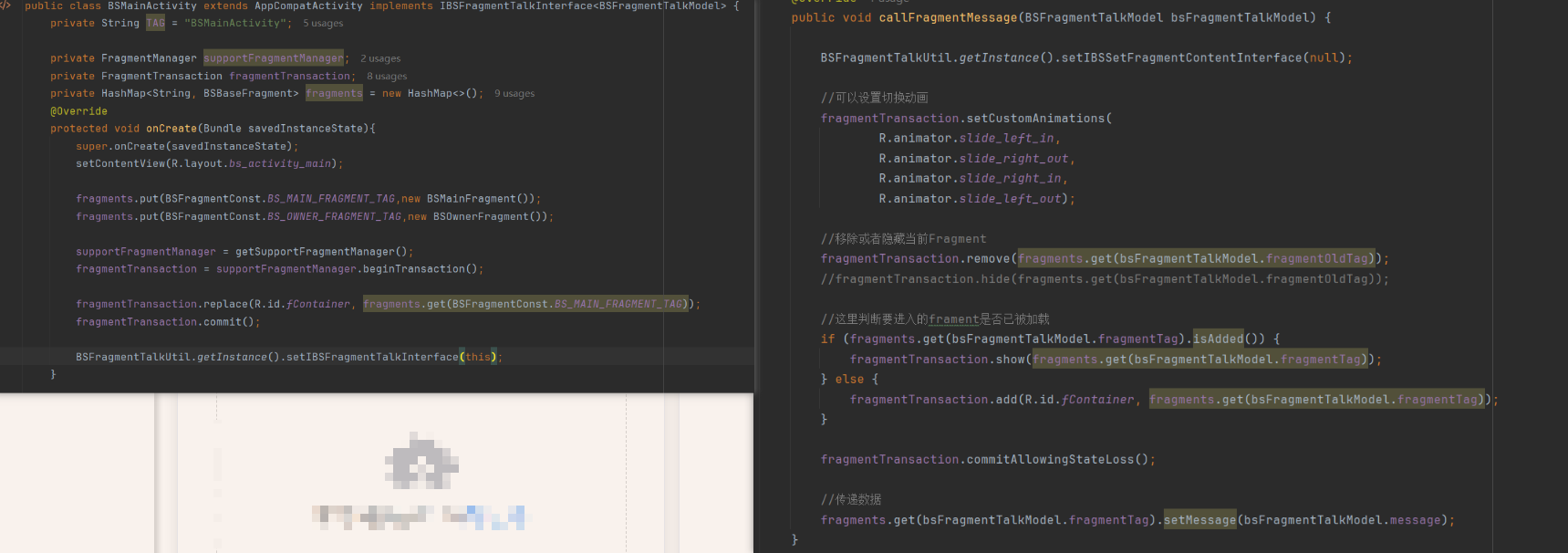Image resolution: width=1568 pixels, height=553 pixels.
Task: Open the '5 usages' hint beside TAG
Action: (x=323, y=24)
